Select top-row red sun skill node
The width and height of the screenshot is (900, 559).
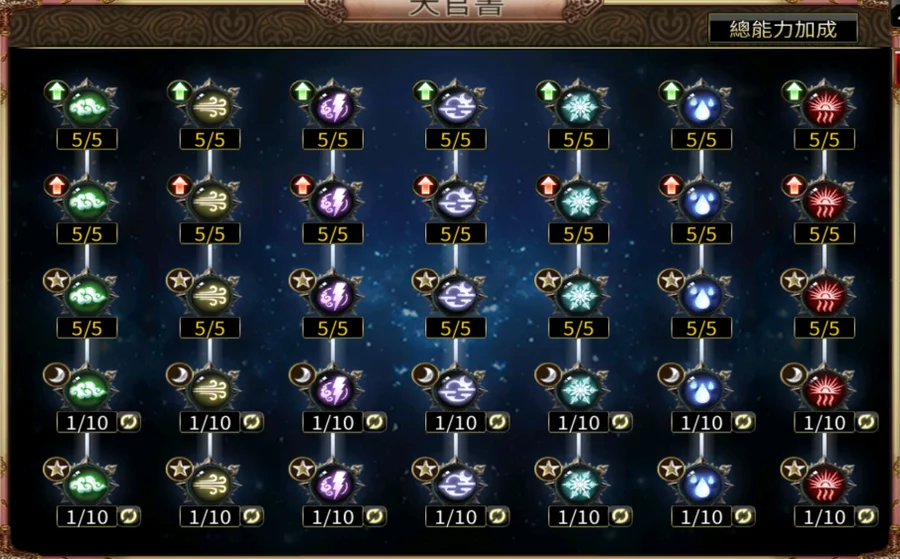pyautogui.click(x=824, y=107)
